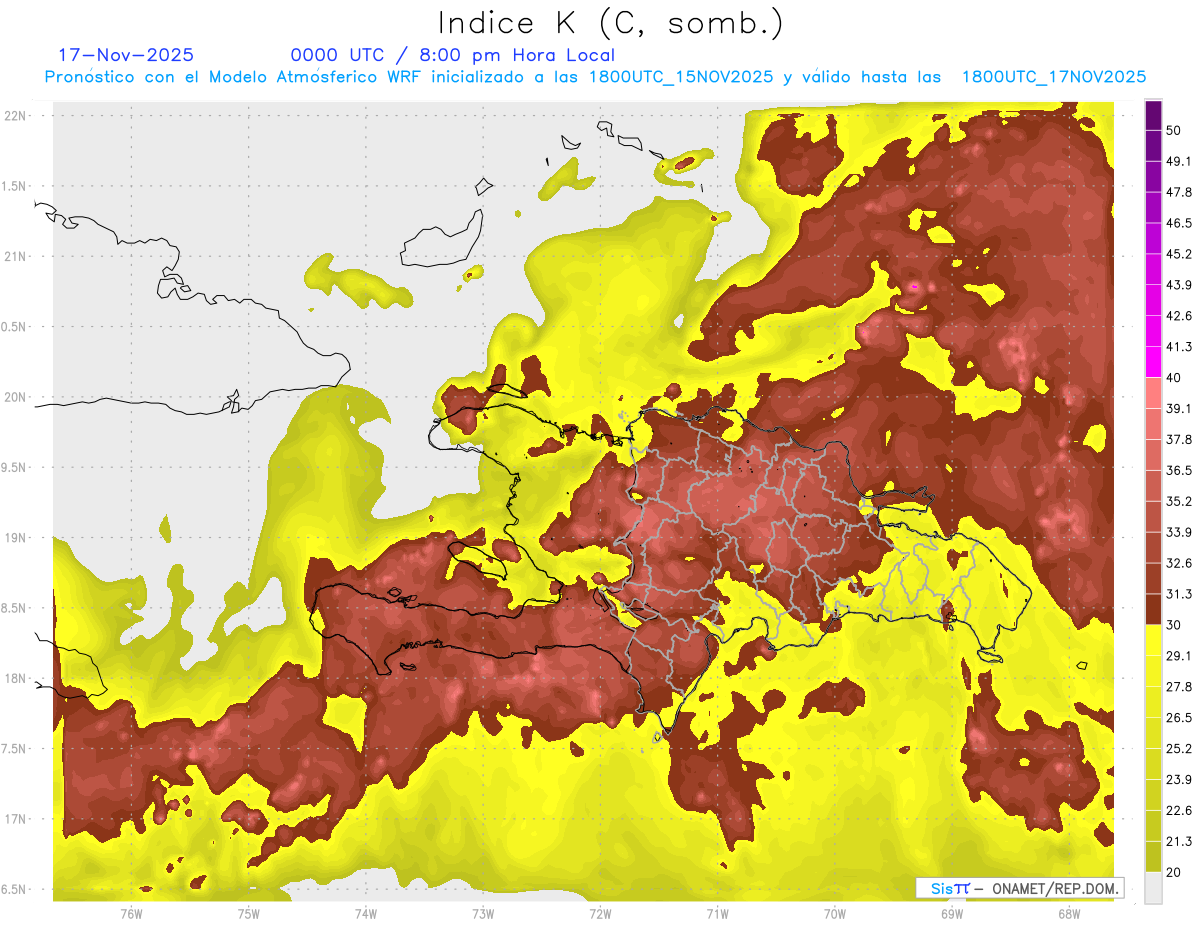Click the 74W longitude label
1200x927 pixels.
click(366, 913)
